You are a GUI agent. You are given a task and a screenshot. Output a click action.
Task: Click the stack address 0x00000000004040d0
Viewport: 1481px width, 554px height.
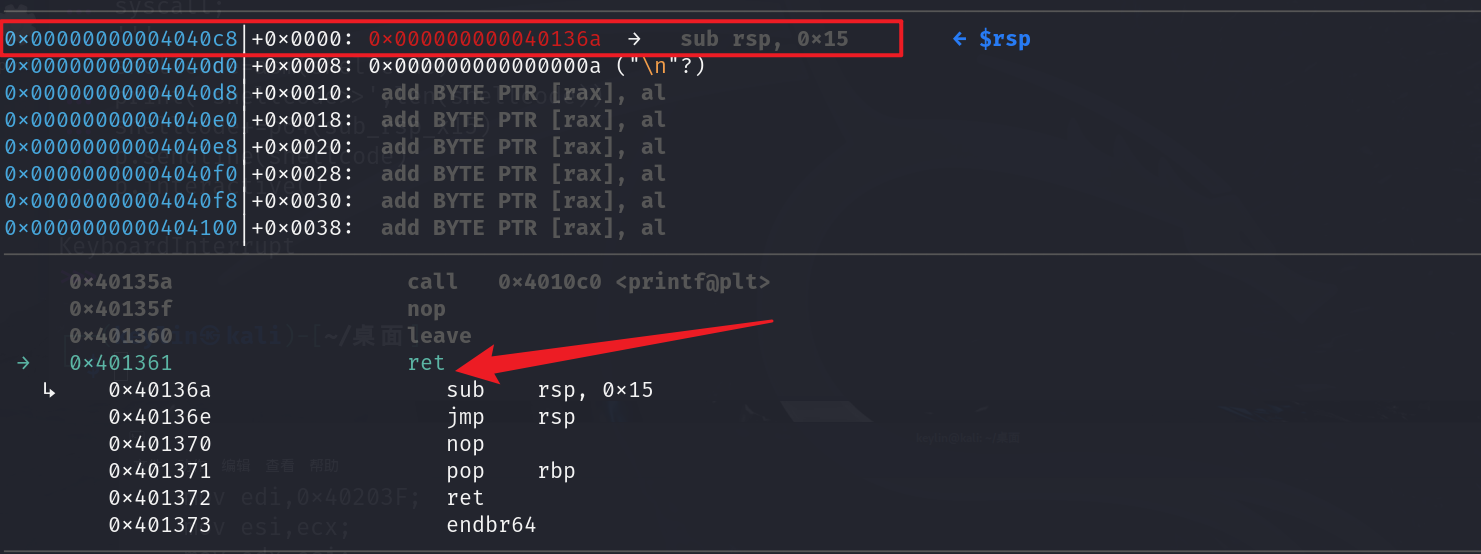click(121, 67)
